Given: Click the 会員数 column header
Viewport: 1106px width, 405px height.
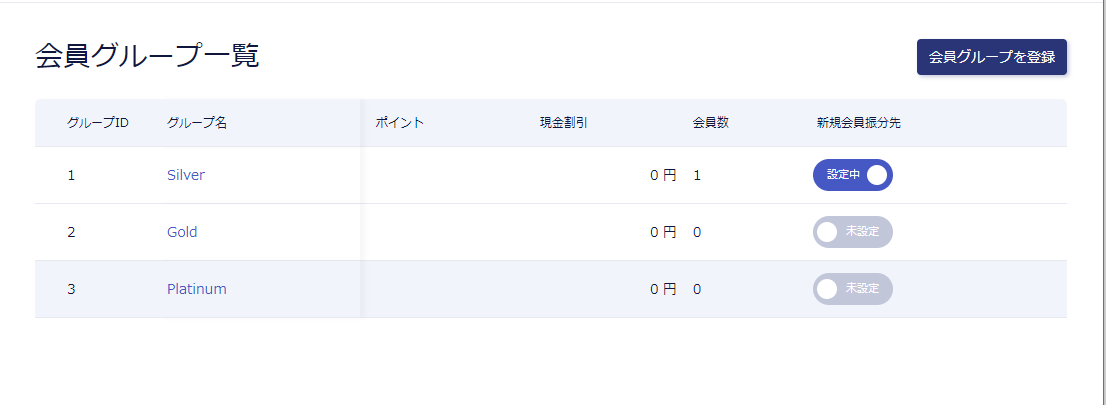Looking at the screenshot, I should (x=710, y=123).
